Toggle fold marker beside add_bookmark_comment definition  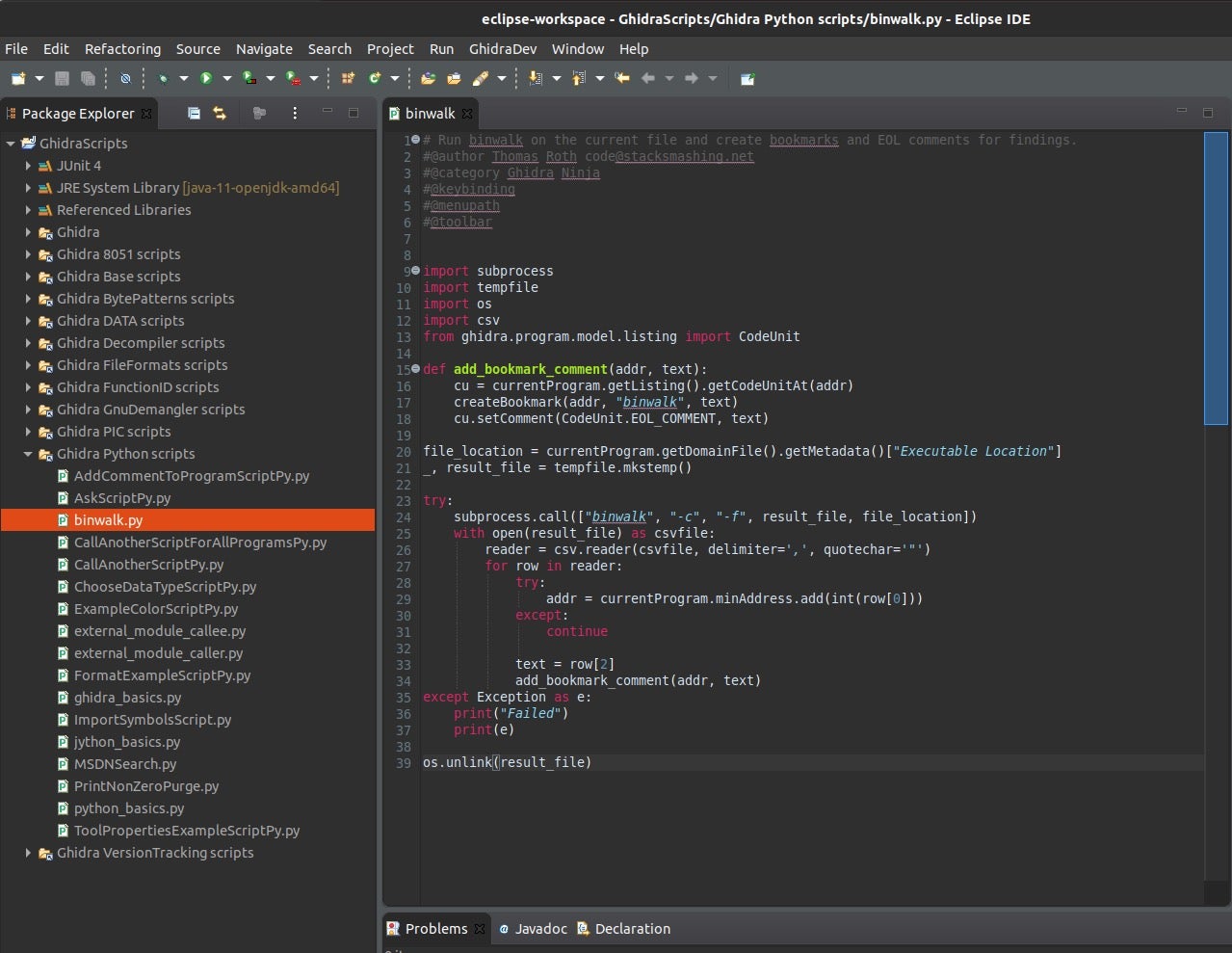point(416,369)
